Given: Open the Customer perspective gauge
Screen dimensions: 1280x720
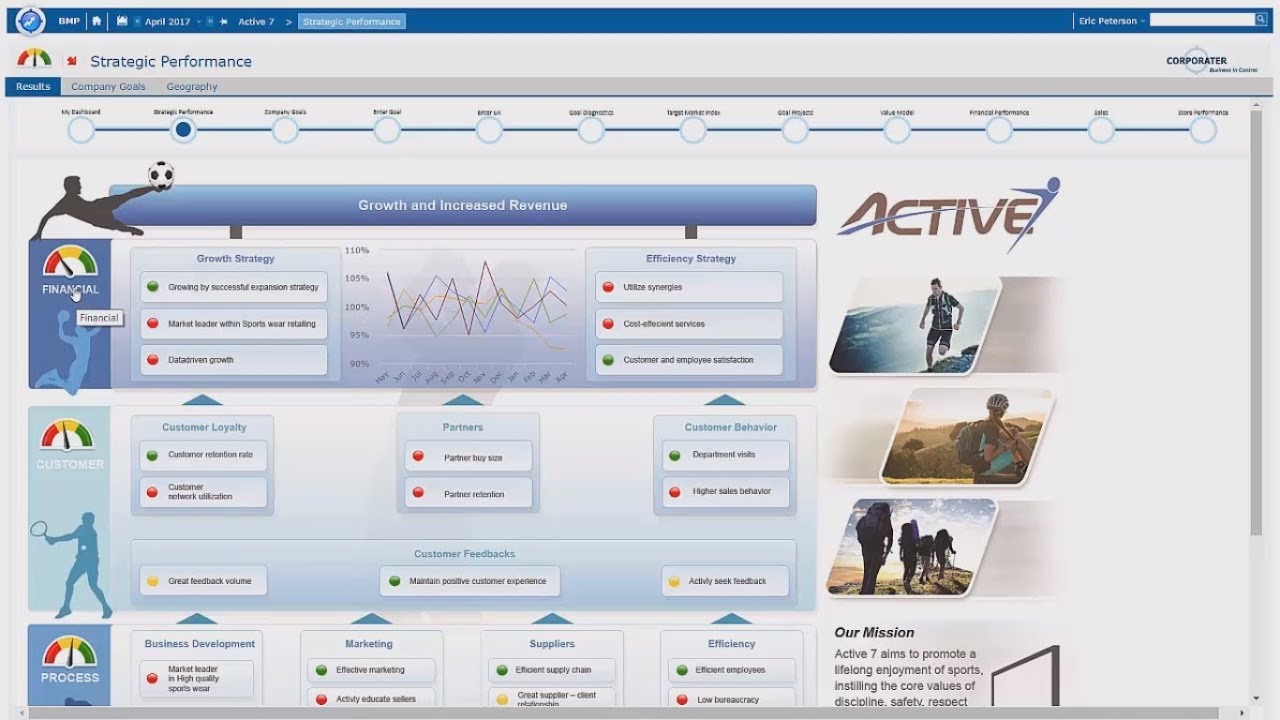Looking at the screenshot, I should pyautogui.click(x=66, y=436).
